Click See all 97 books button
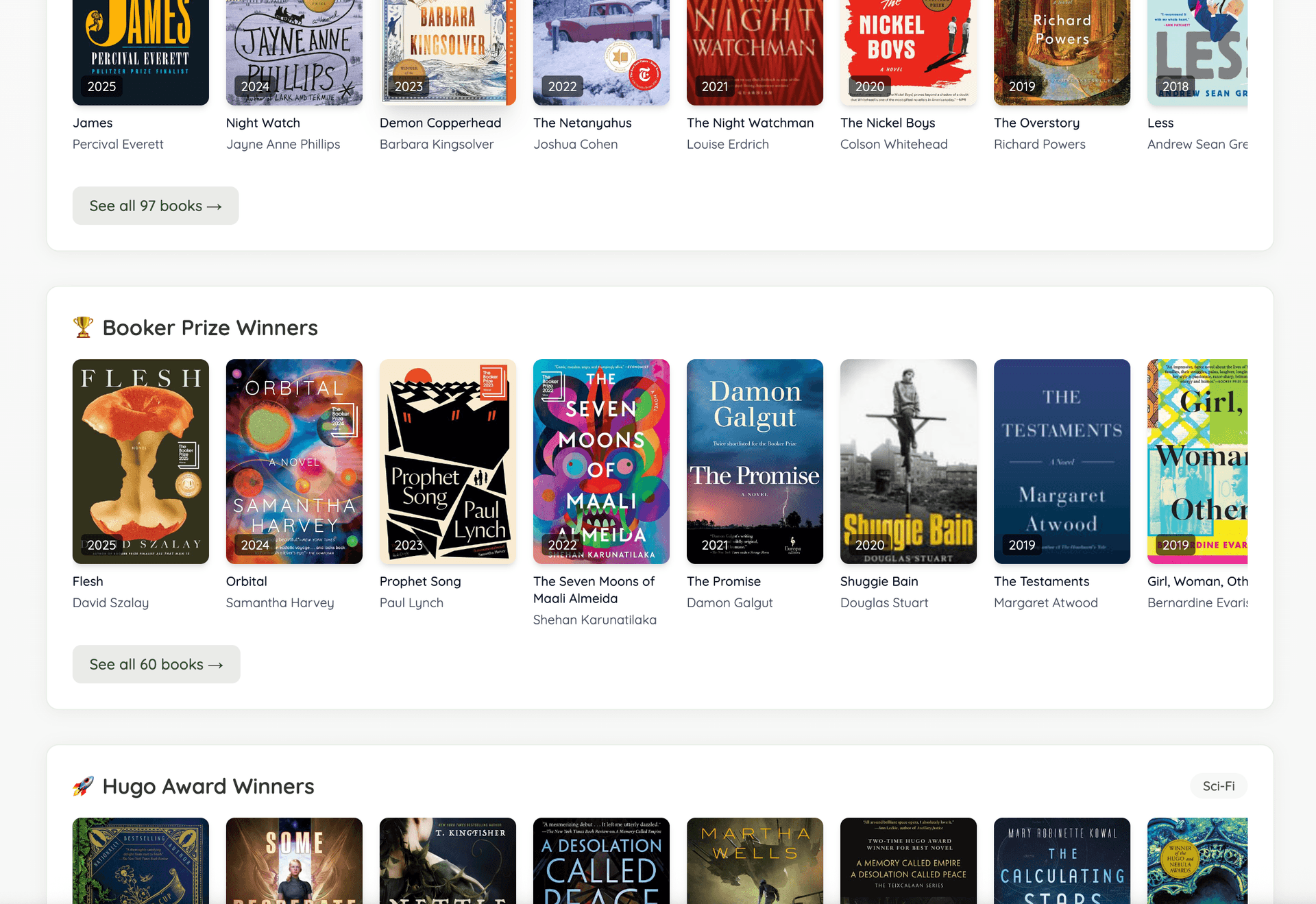The height and width of the screenshot is (904, 1316). (156, 206)
